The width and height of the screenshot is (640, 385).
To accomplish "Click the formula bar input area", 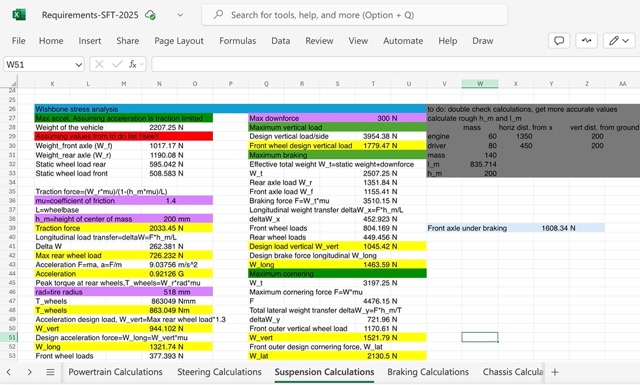I will 395,65.
